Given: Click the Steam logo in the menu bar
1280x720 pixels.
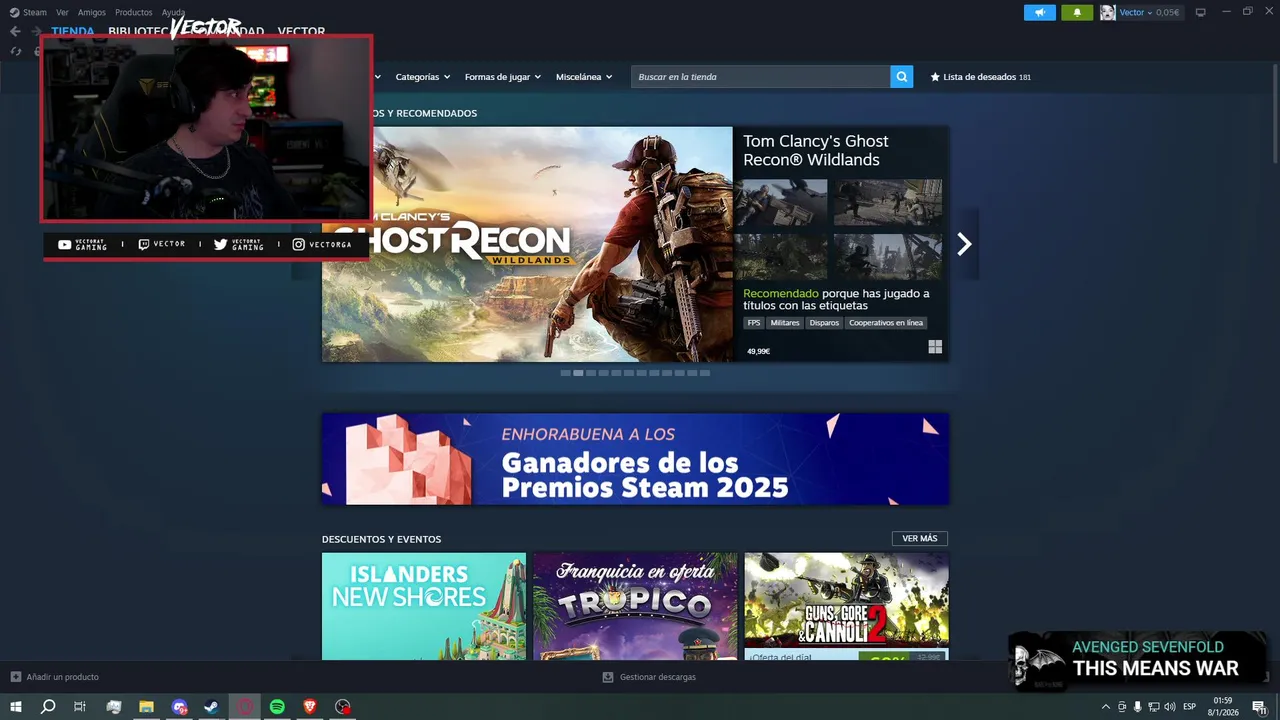Looking at the screenshot, I should 14,12.
